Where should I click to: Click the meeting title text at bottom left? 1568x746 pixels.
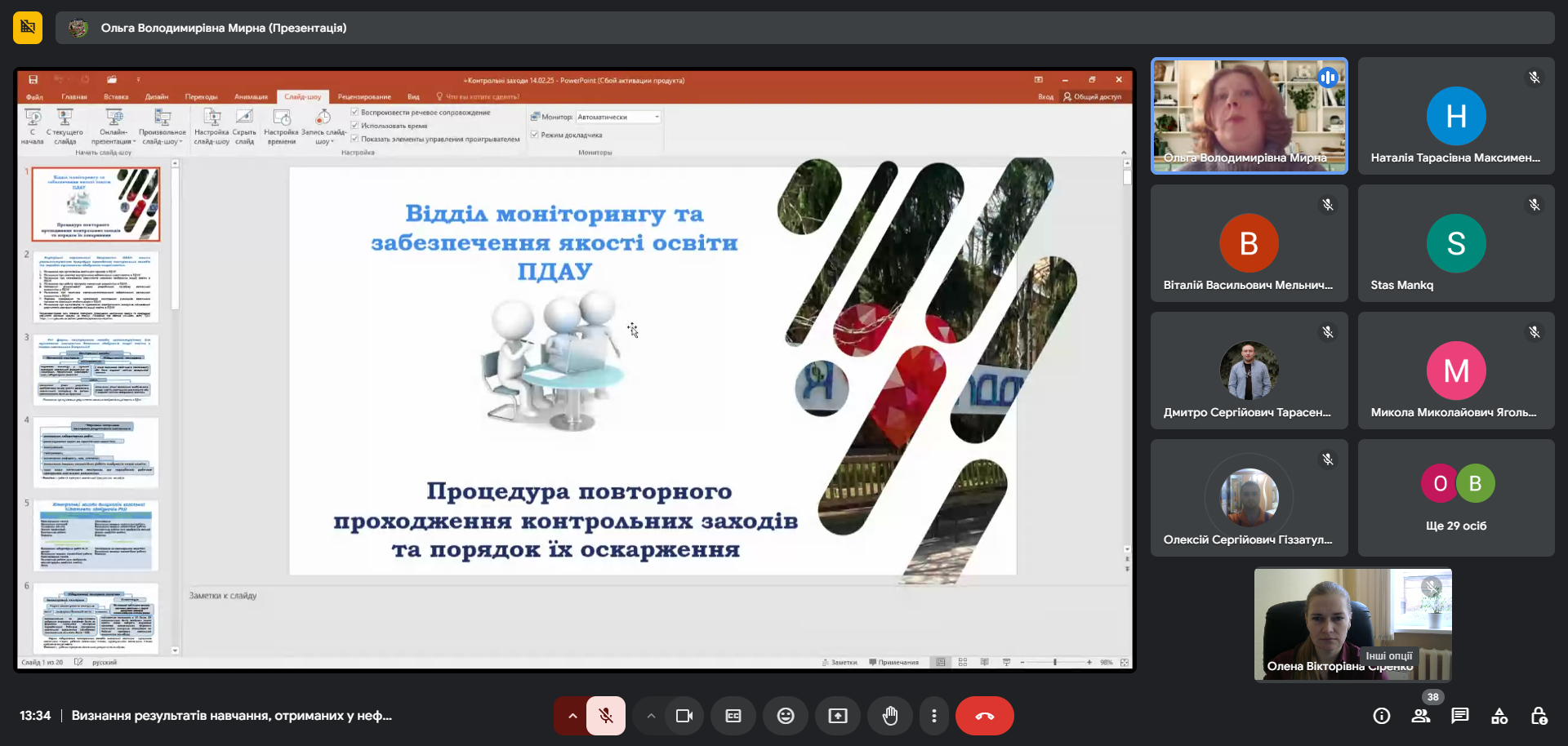pyautogui.click(x=232, y=716)
